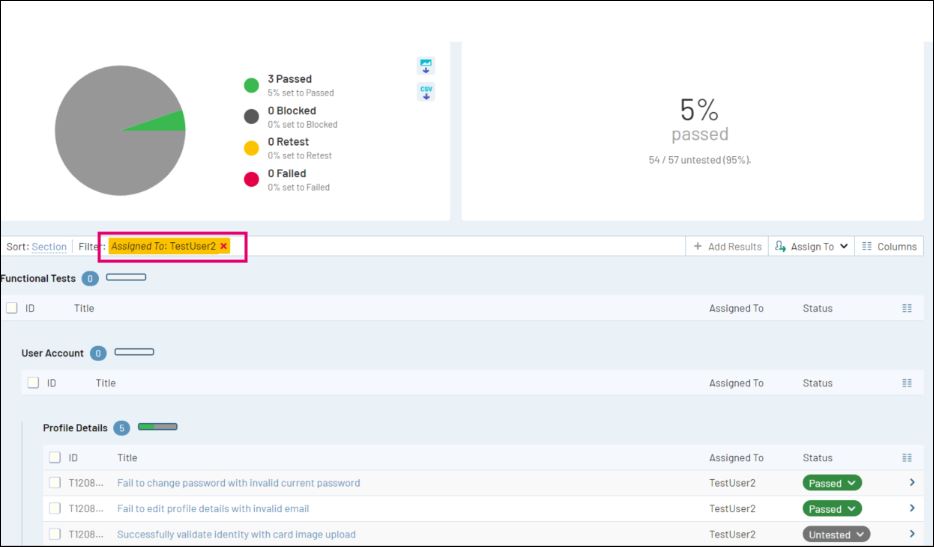Click the Columns button
934x547 pixels.
(889, 246)
